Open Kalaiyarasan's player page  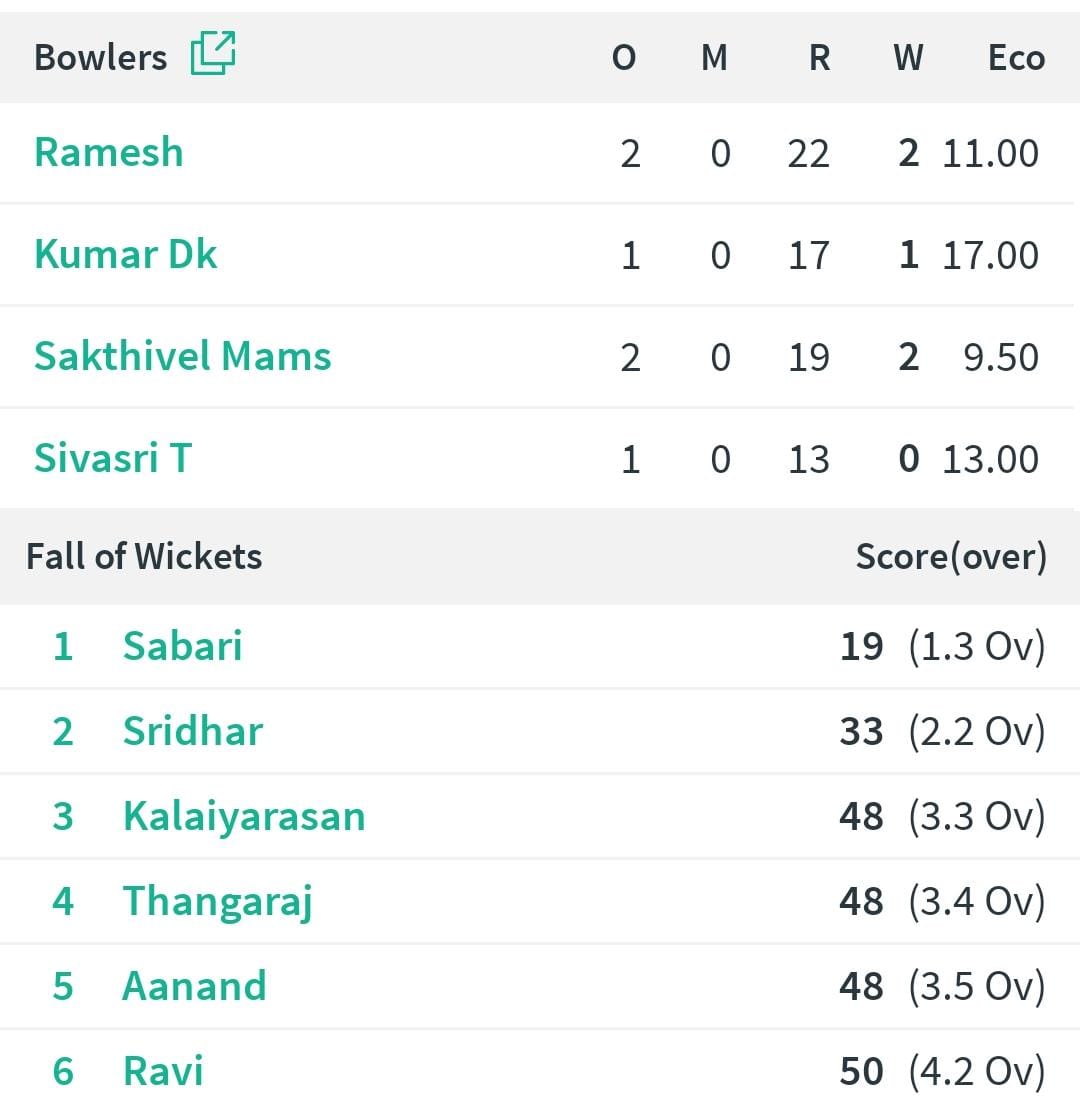tap(244, 816)
